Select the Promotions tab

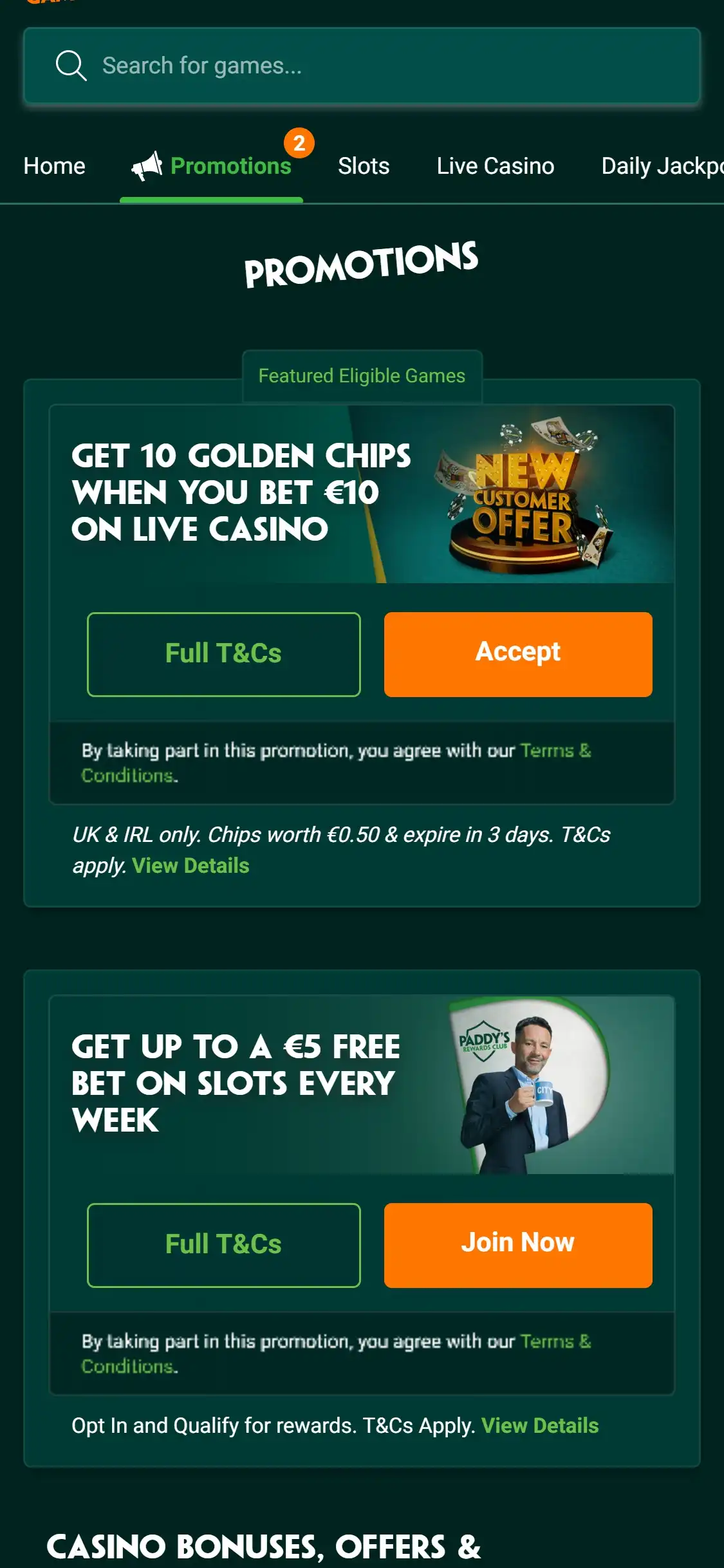211,166
